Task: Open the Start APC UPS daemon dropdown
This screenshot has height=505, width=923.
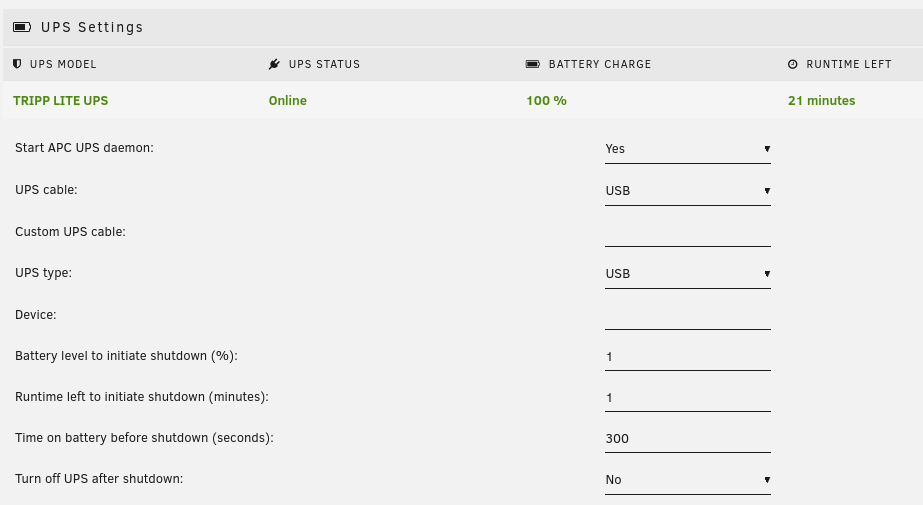Action: tap(688, 149)
